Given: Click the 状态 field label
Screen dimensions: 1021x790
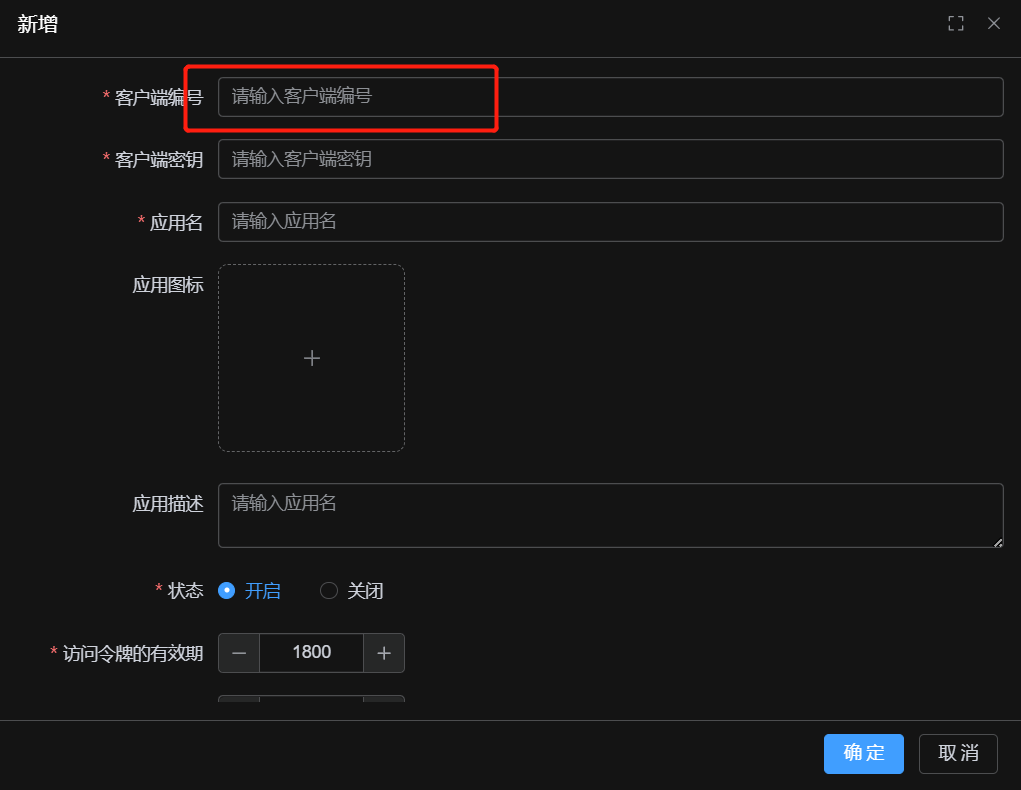Looking at the screenshot, I should (185, 591).
